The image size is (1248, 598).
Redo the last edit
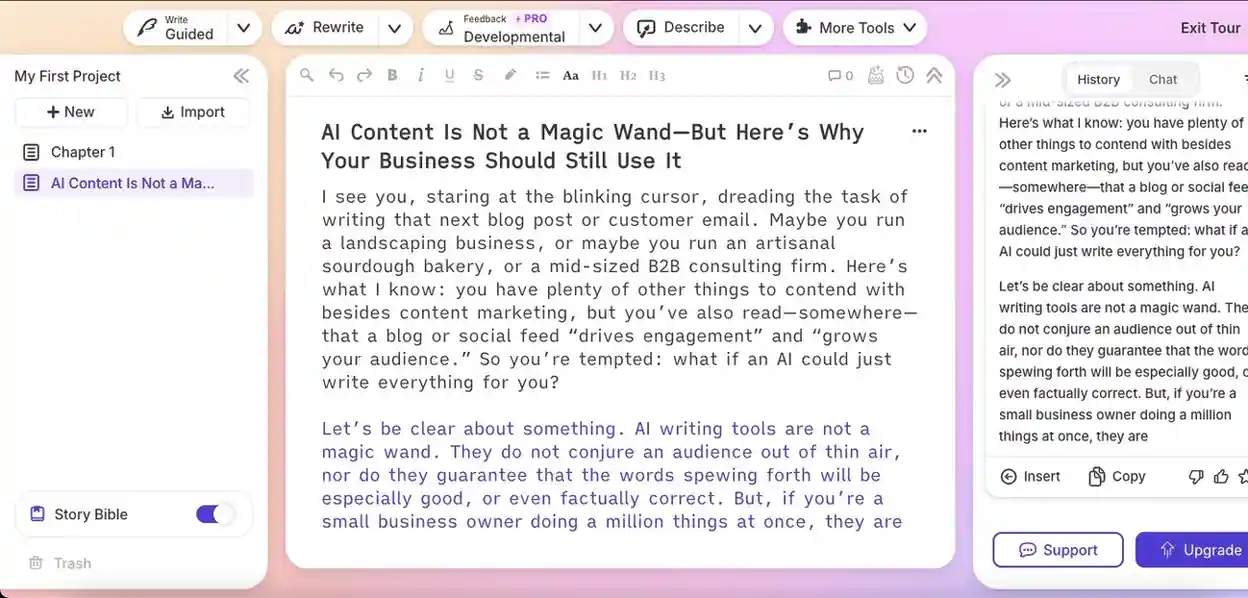(364, 75)
